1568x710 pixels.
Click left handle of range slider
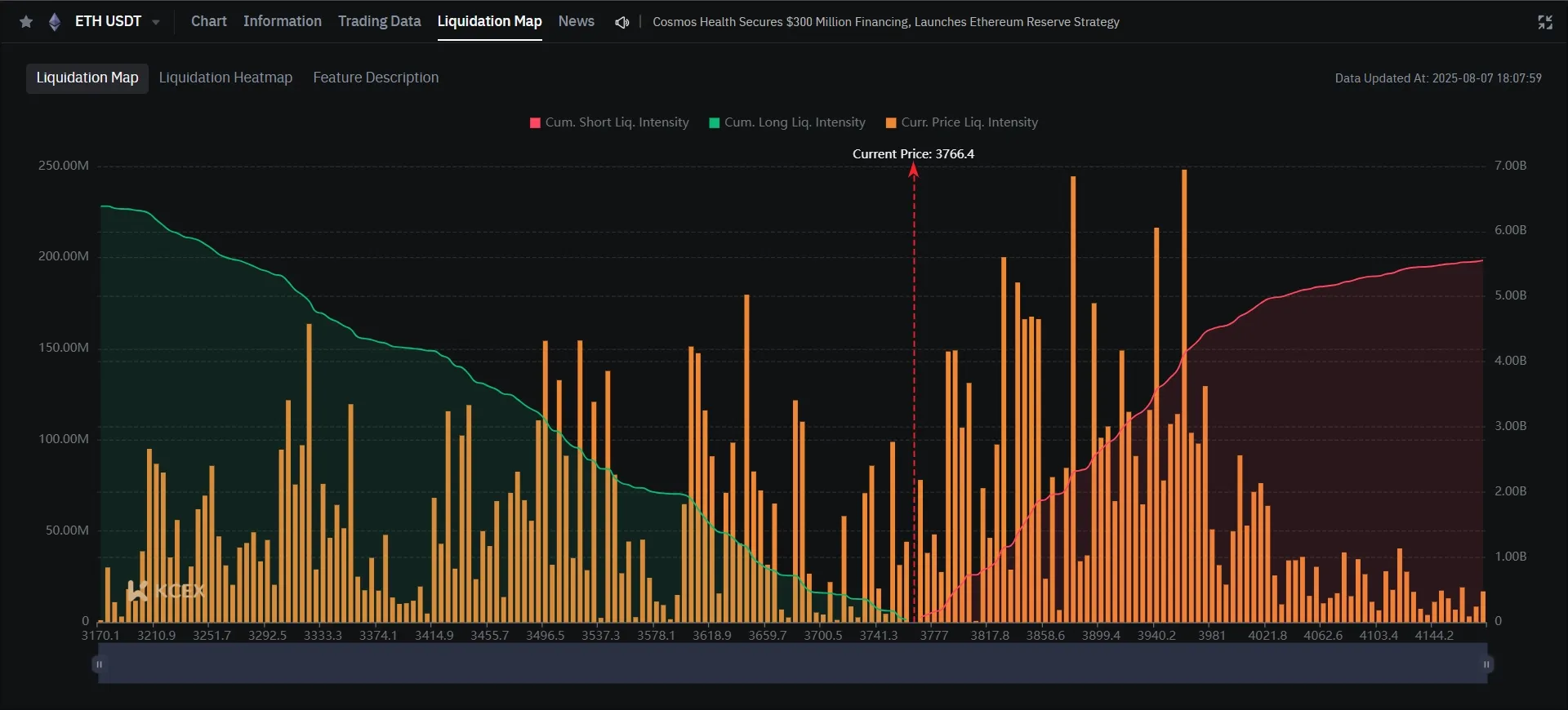(99, 664)
